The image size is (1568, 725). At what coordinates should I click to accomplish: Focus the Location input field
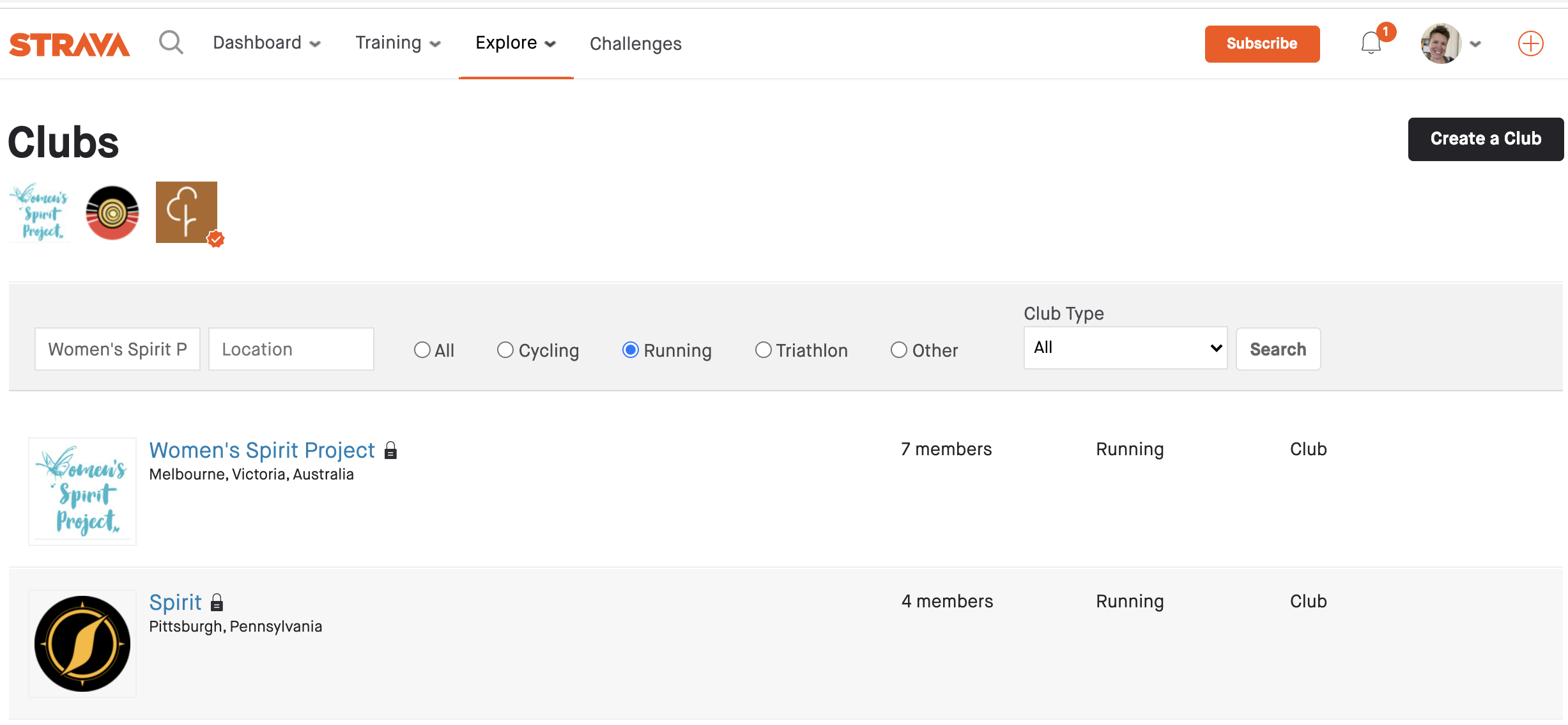[291, 349]
